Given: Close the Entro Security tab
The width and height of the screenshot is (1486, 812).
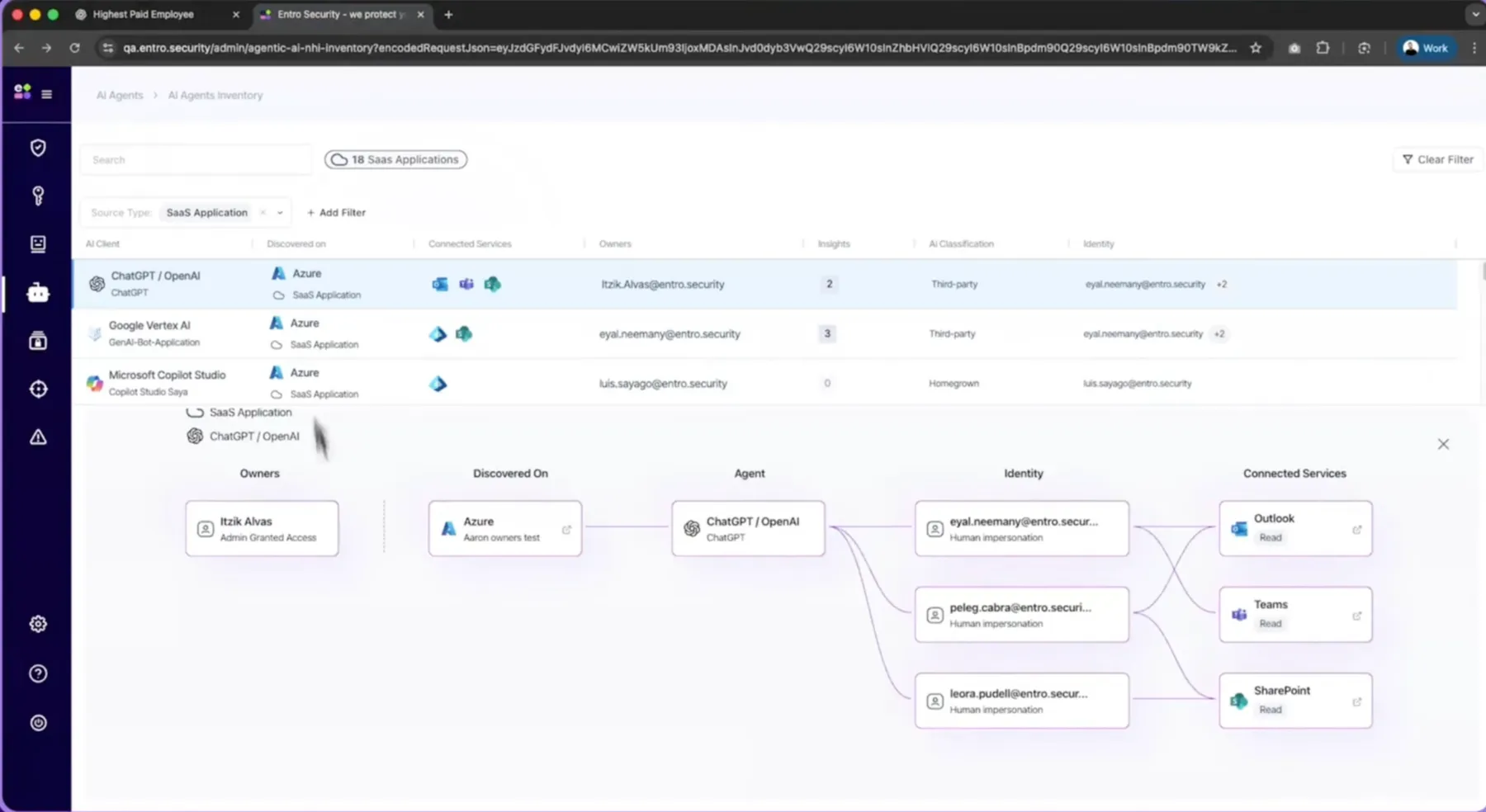Looking at the screenshot, I should point(420,15).
